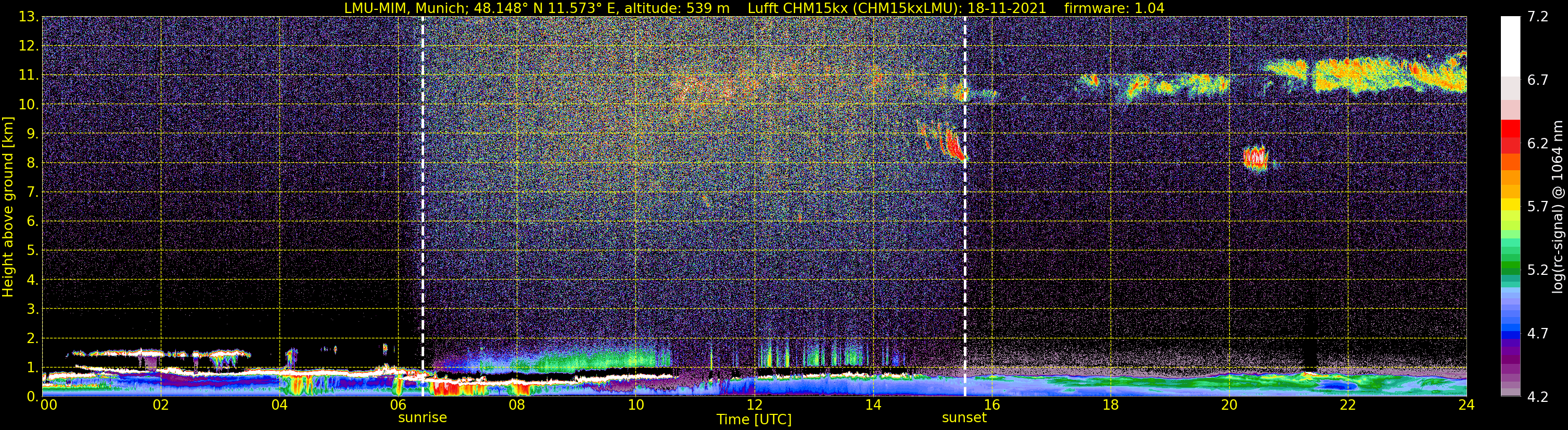
Task: Click the white top segment of the colorbar
Action: click(1510, 46)
